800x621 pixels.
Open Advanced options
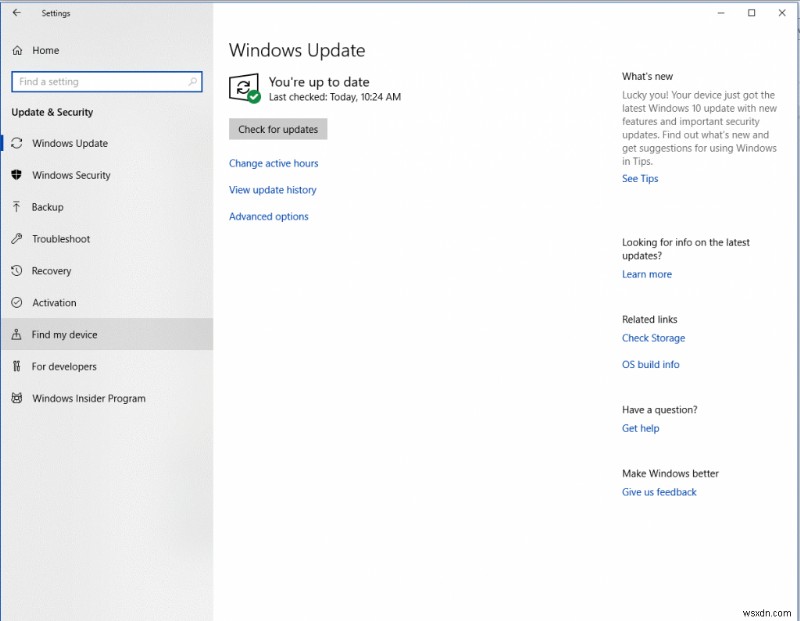[268, 216]
